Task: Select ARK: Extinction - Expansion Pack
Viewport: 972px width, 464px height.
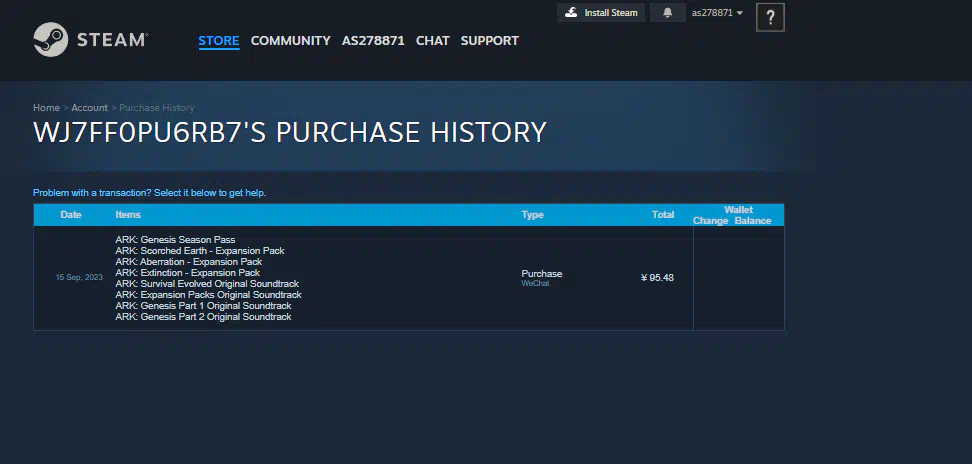Action: tap(188, 273)
